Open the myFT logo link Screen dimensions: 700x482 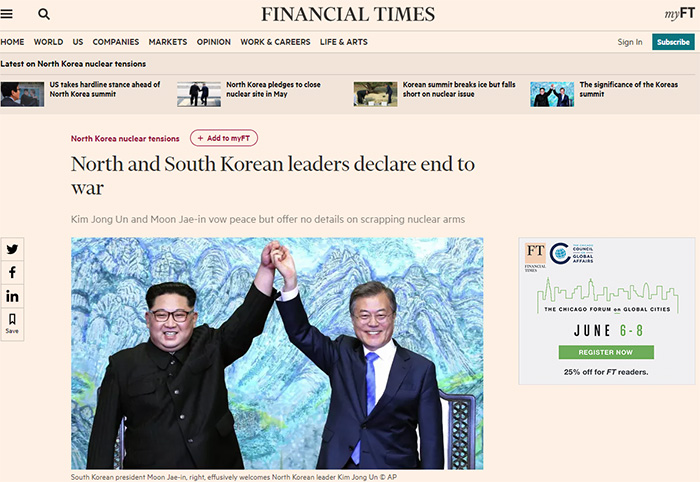679,14
